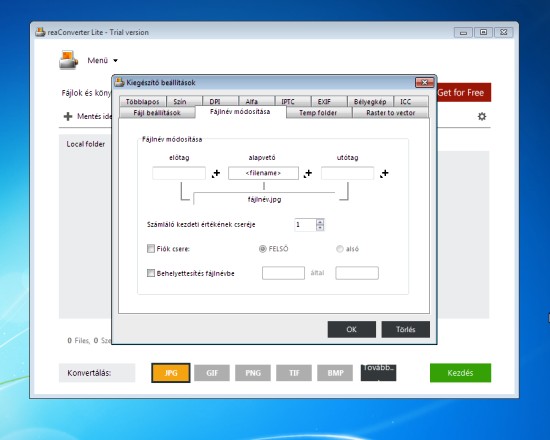Click the reaConverter logo icon beside Menü
The height and width of the screenshot is (440, 550).
click(x=68, y=60)
